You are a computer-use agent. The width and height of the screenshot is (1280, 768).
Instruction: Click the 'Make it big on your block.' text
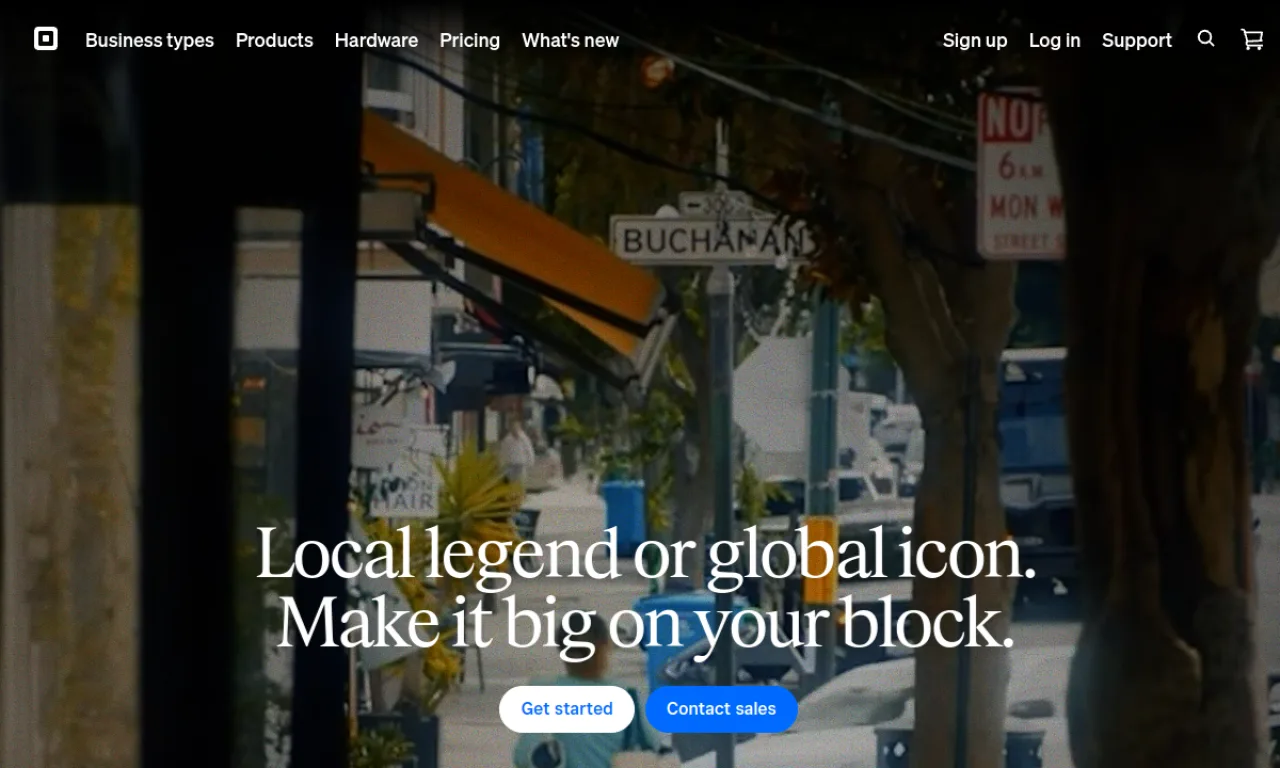[x=646, y=623]
